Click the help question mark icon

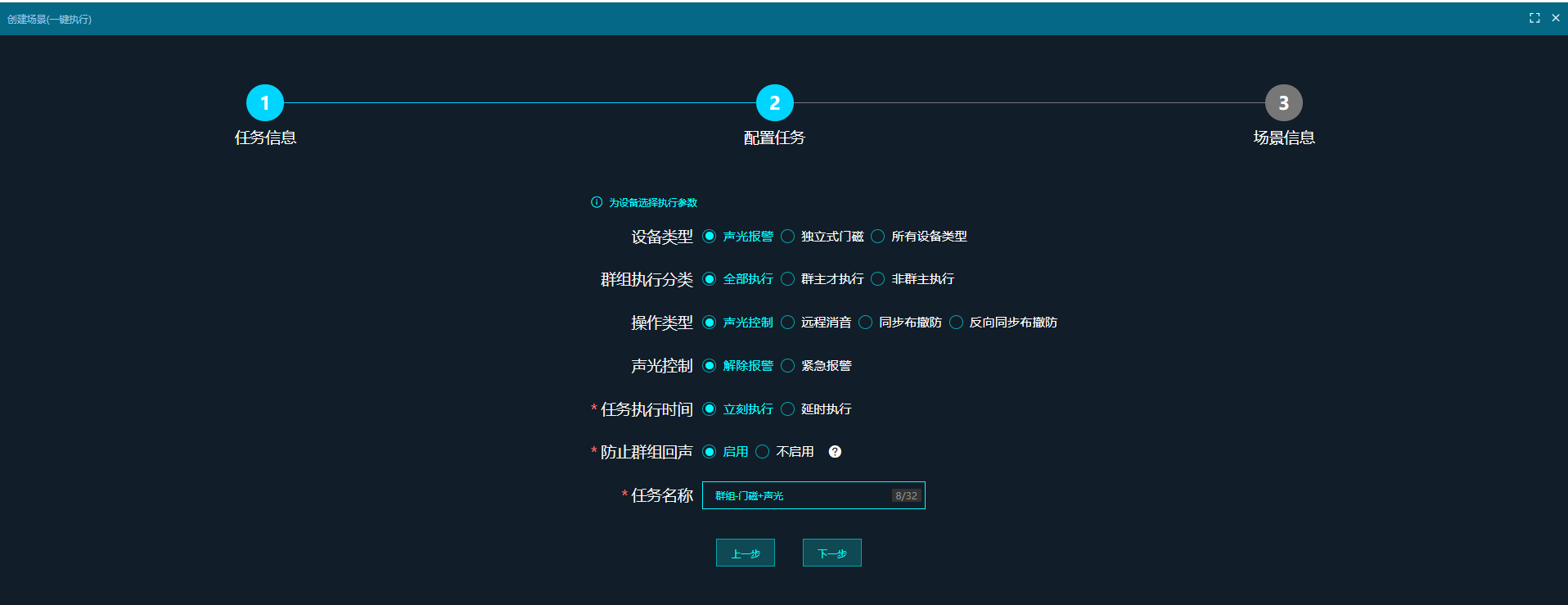pos(835,452)
